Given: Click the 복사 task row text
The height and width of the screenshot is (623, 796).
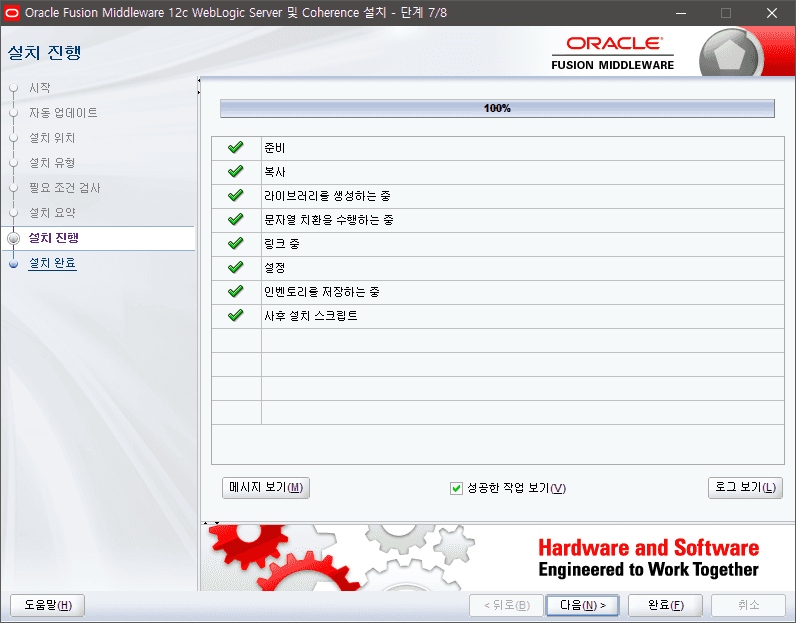Looking at the screenshot, I should pyautogui.click(x=275, y=172).
